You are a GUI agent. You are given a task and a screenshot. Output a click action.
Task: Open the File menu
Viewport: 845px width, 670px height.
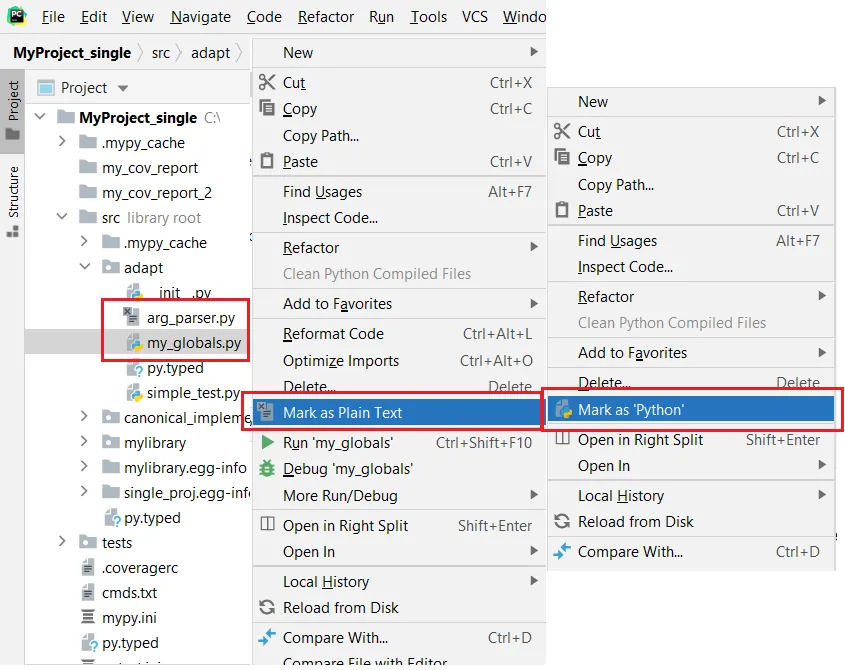pyautogui.click(x=53, y=17)
